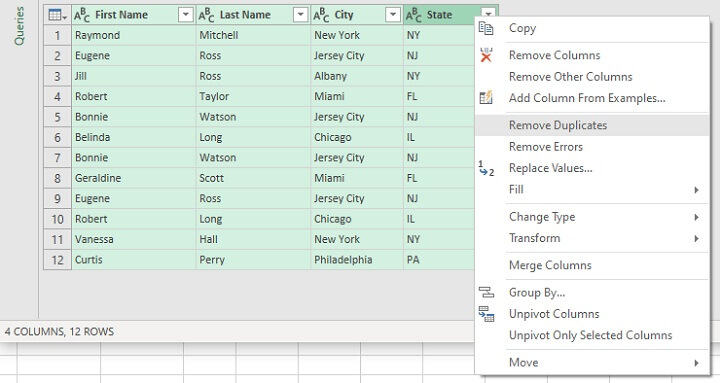The width and height of the screenshot is (720, 383).
Task: Select Remove Columns menu entry
Action: [x=592, y=55]
